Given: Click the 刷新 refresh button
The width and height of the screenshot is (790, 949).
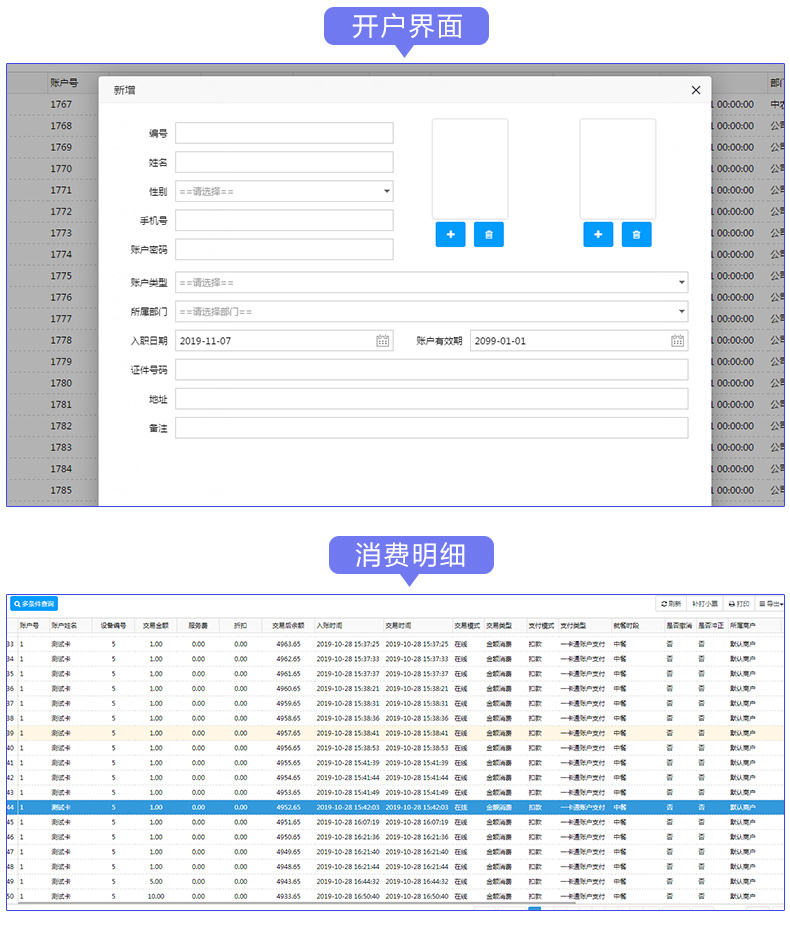Looking at the screenshot, I should [x=671, y=604].
